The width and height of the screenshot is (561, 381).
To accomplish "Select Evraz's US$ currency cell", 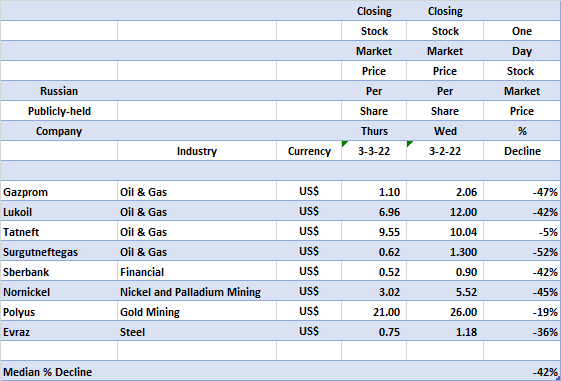I will click(309, 332).
